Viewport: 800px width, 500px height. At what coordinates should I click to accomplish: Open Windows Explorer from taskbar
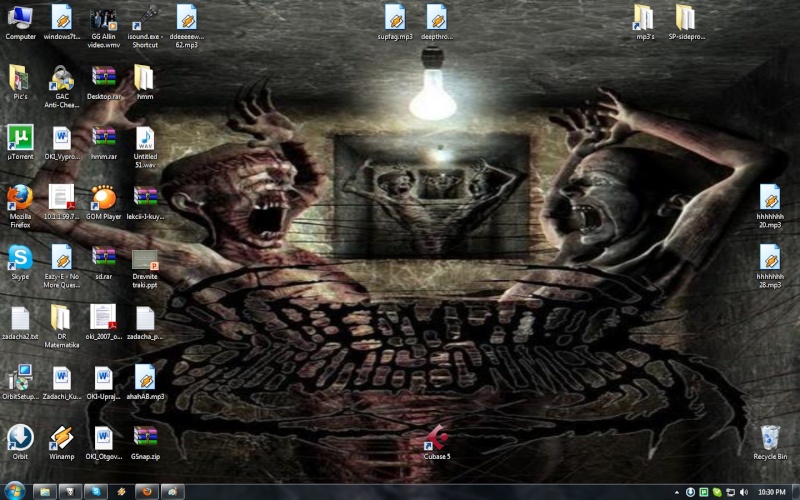tap(45, 492)
